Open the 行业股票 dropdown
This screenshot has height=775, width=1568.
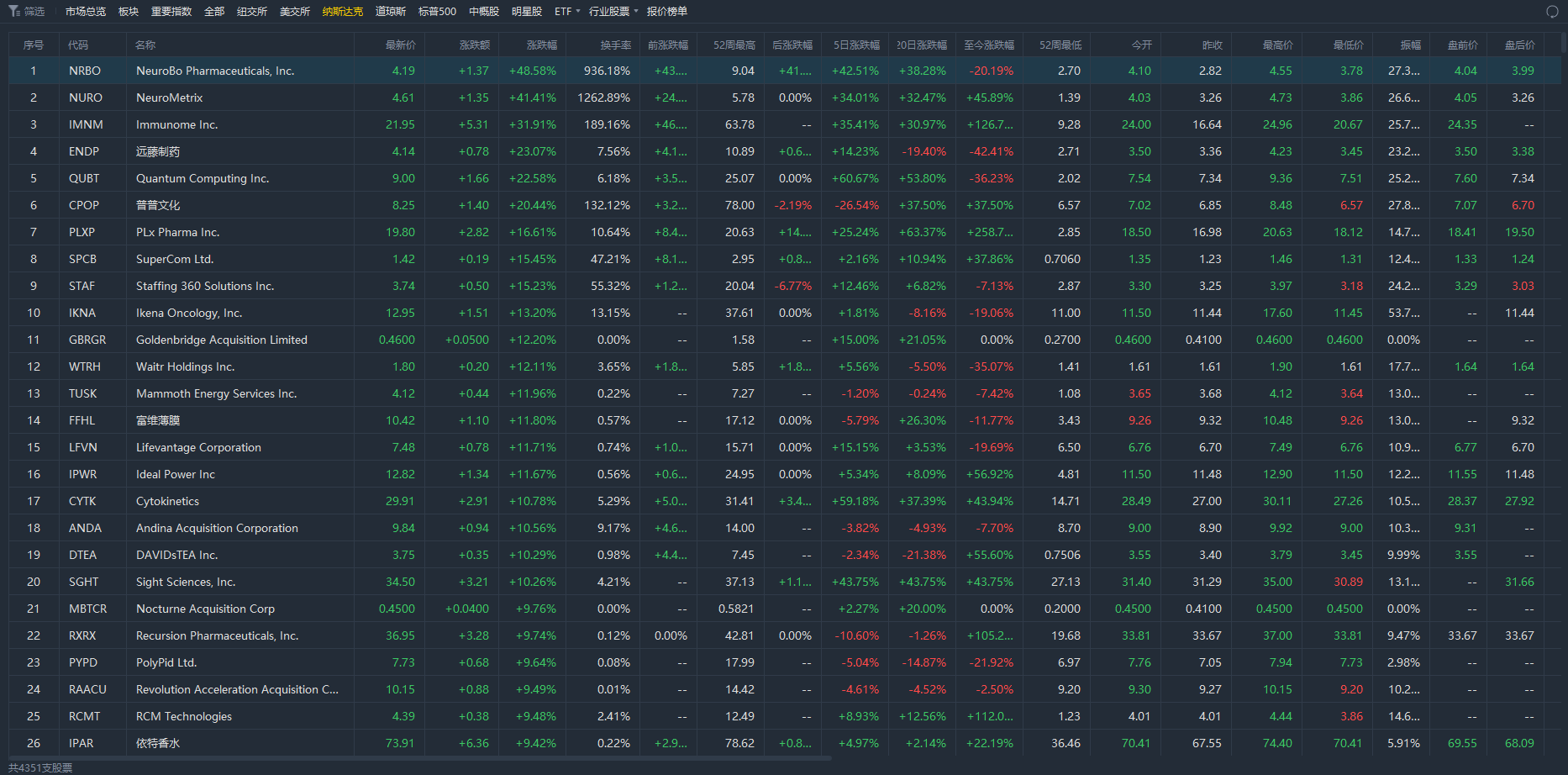pyautogui.click(x=613, y=12)
